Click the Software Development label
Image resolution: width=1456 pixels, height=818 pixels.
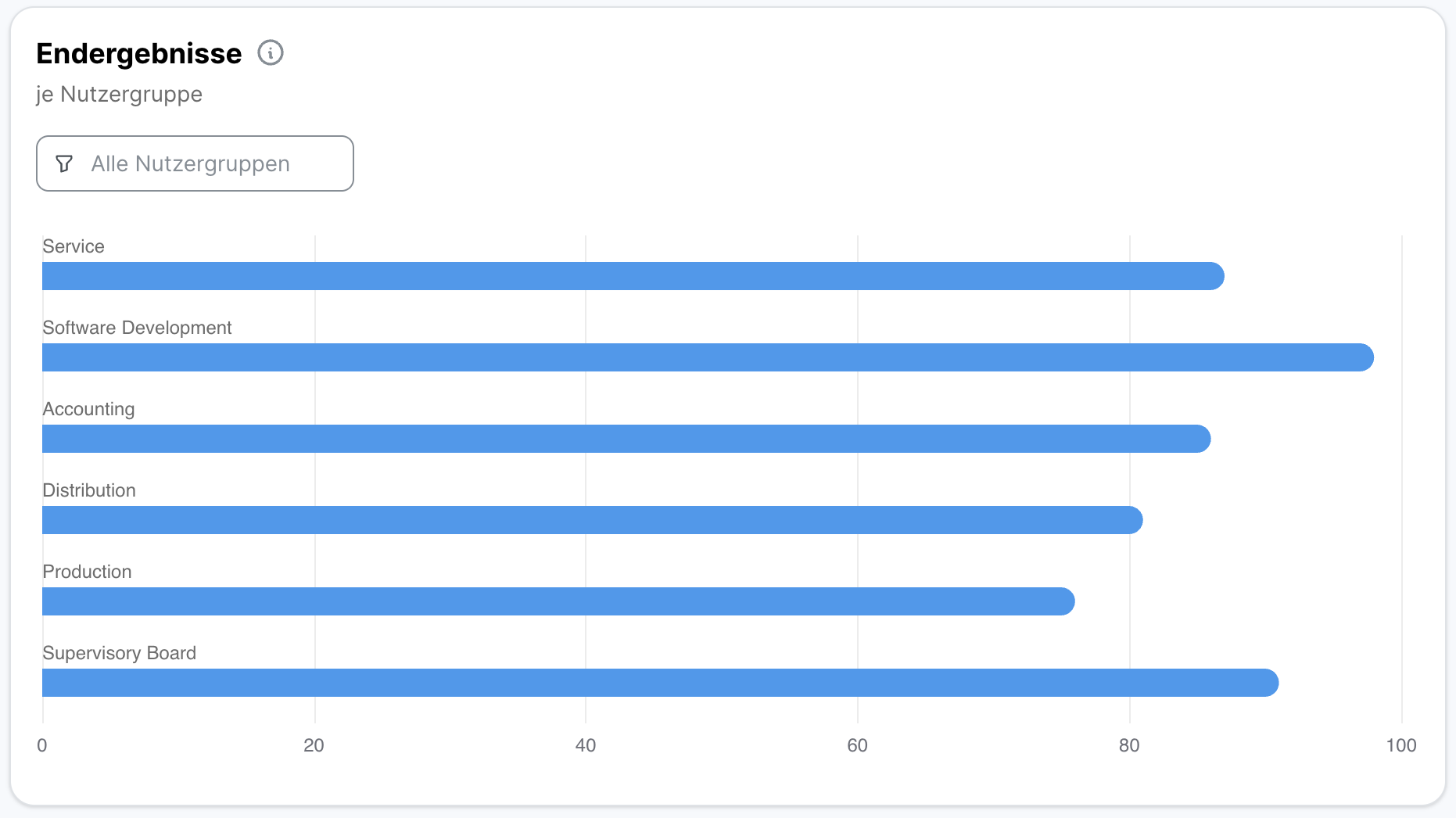pos(137,328)
